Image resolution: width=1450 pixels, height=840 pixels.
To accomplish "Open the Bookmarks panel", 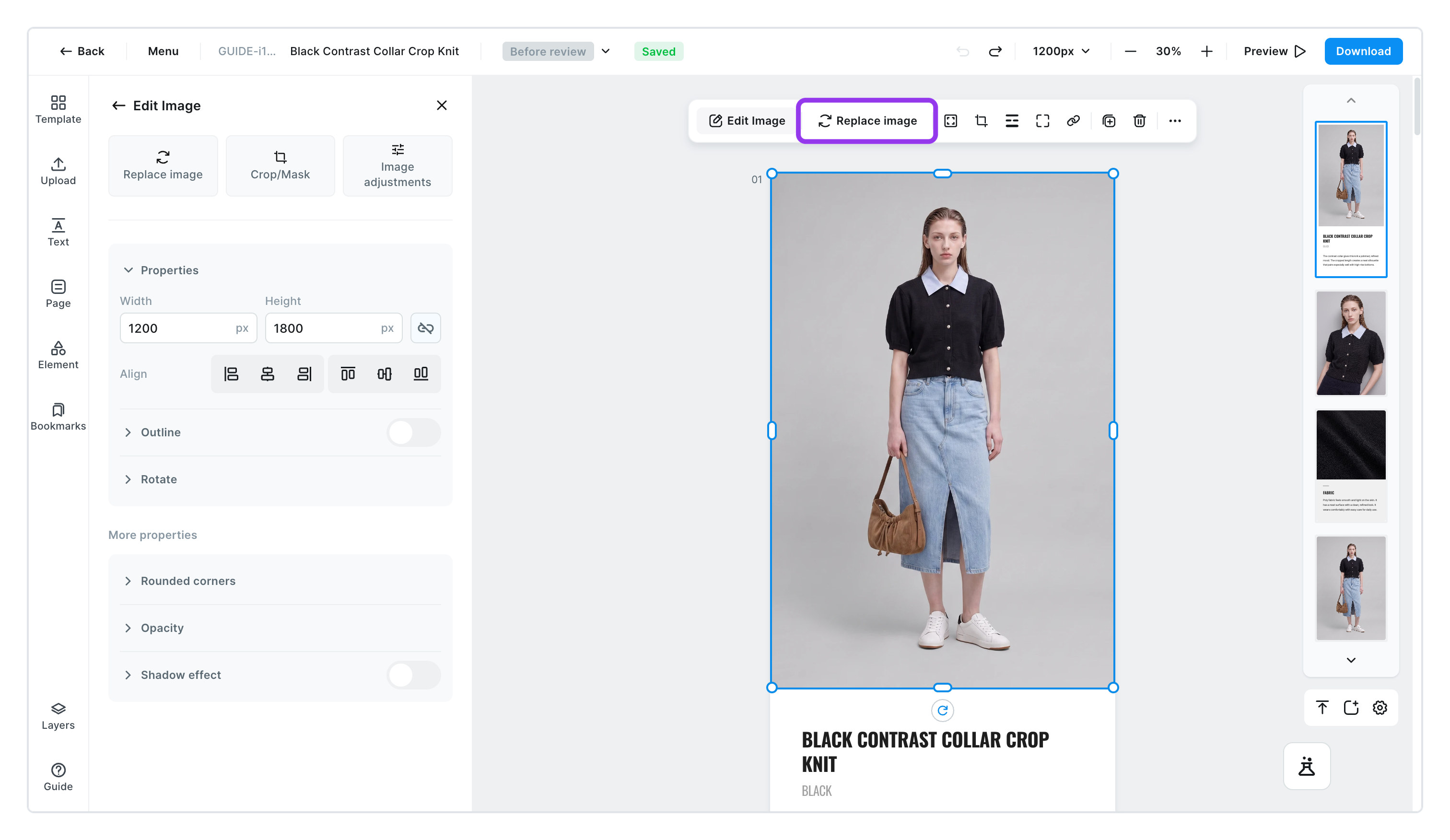I will click(58, 417).
